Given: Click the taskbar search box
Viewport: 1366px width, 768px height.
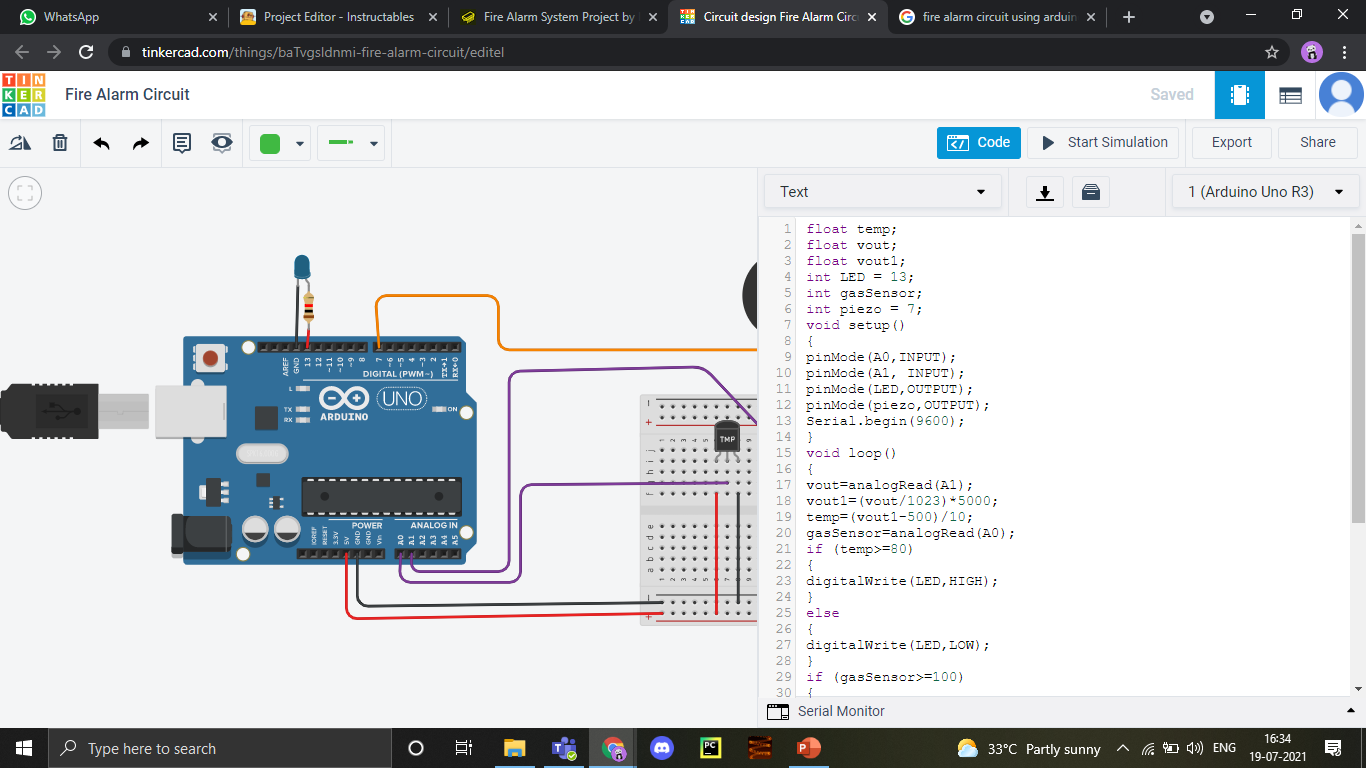Looking at the screenshot, I should coord(219,748).
